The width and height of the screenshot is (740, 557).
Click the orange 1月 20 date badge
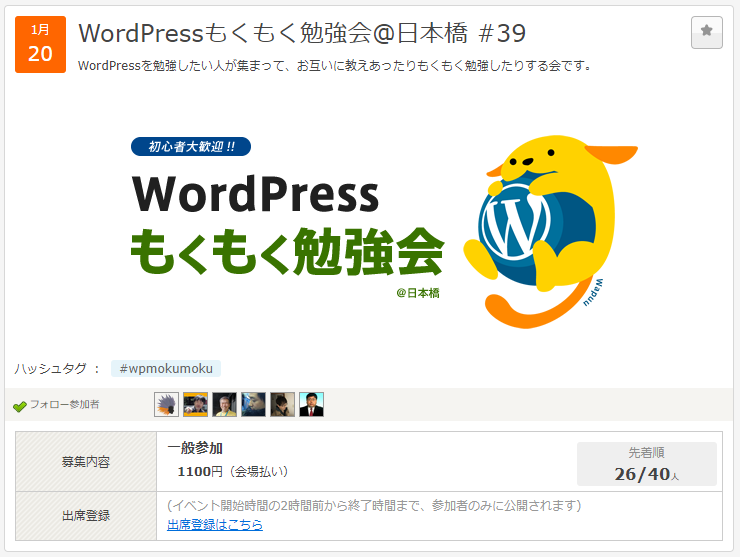[40, 44]
